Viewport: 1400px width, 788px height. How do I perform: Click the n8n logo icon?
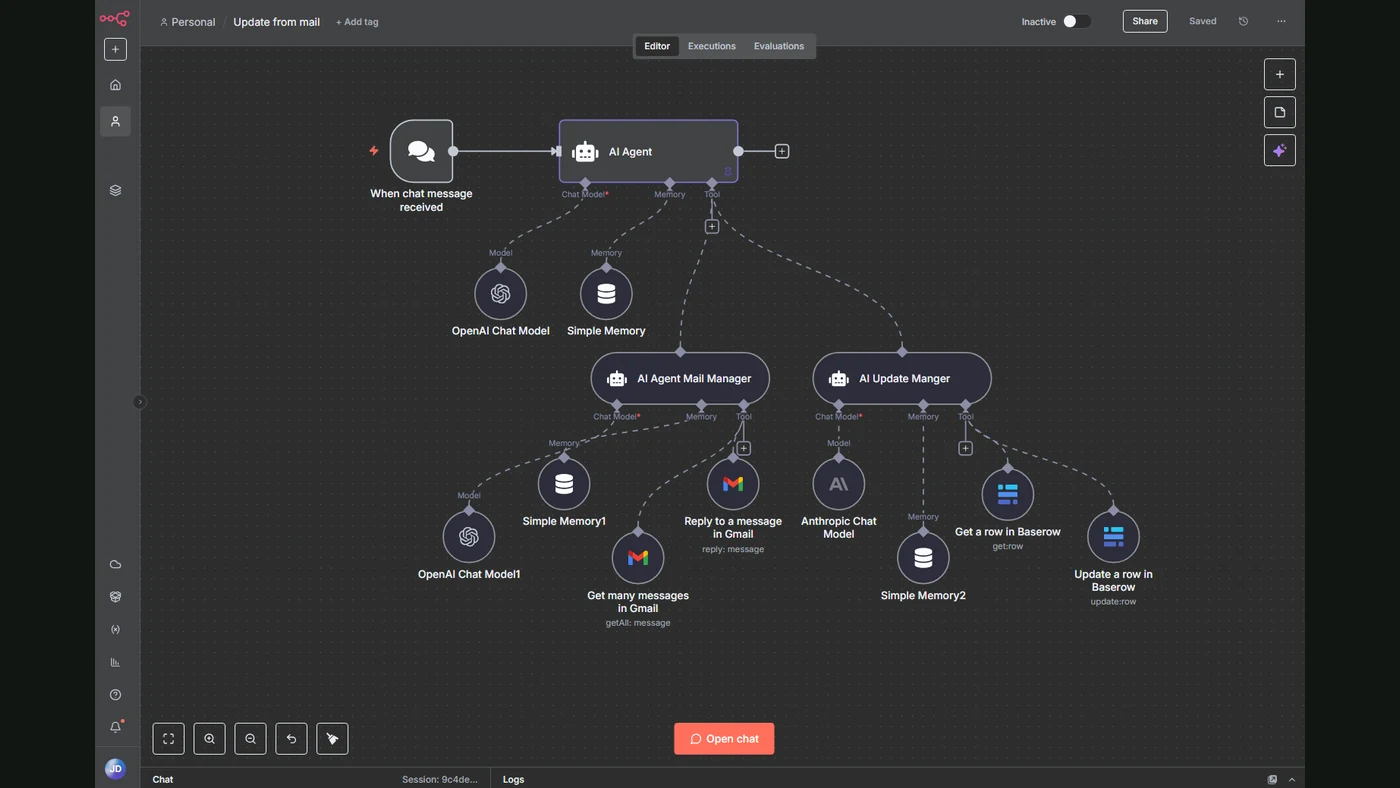[x=115, y=18]
